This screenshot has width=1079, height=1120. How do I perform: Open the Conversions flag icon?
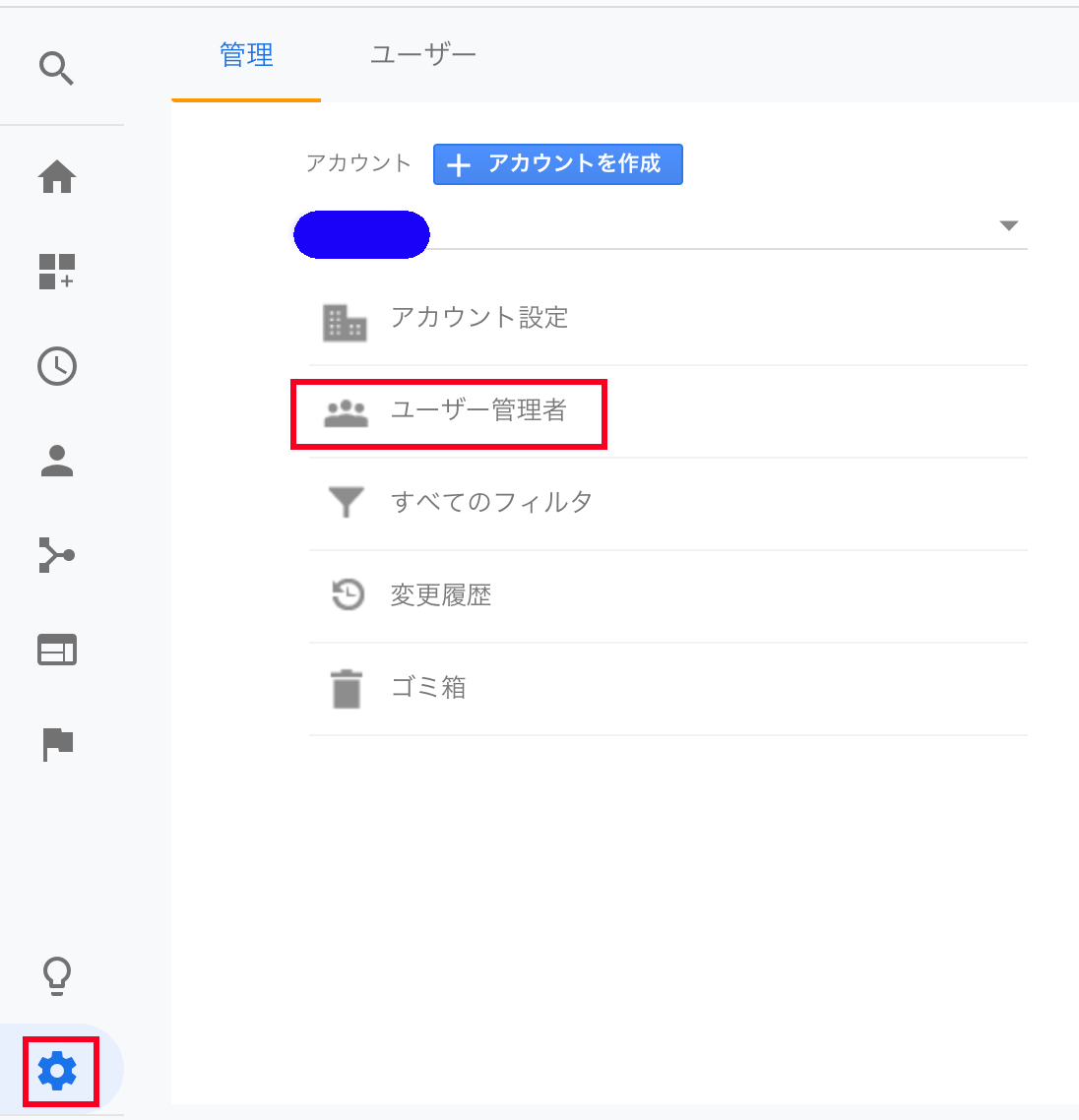(57, 744)
